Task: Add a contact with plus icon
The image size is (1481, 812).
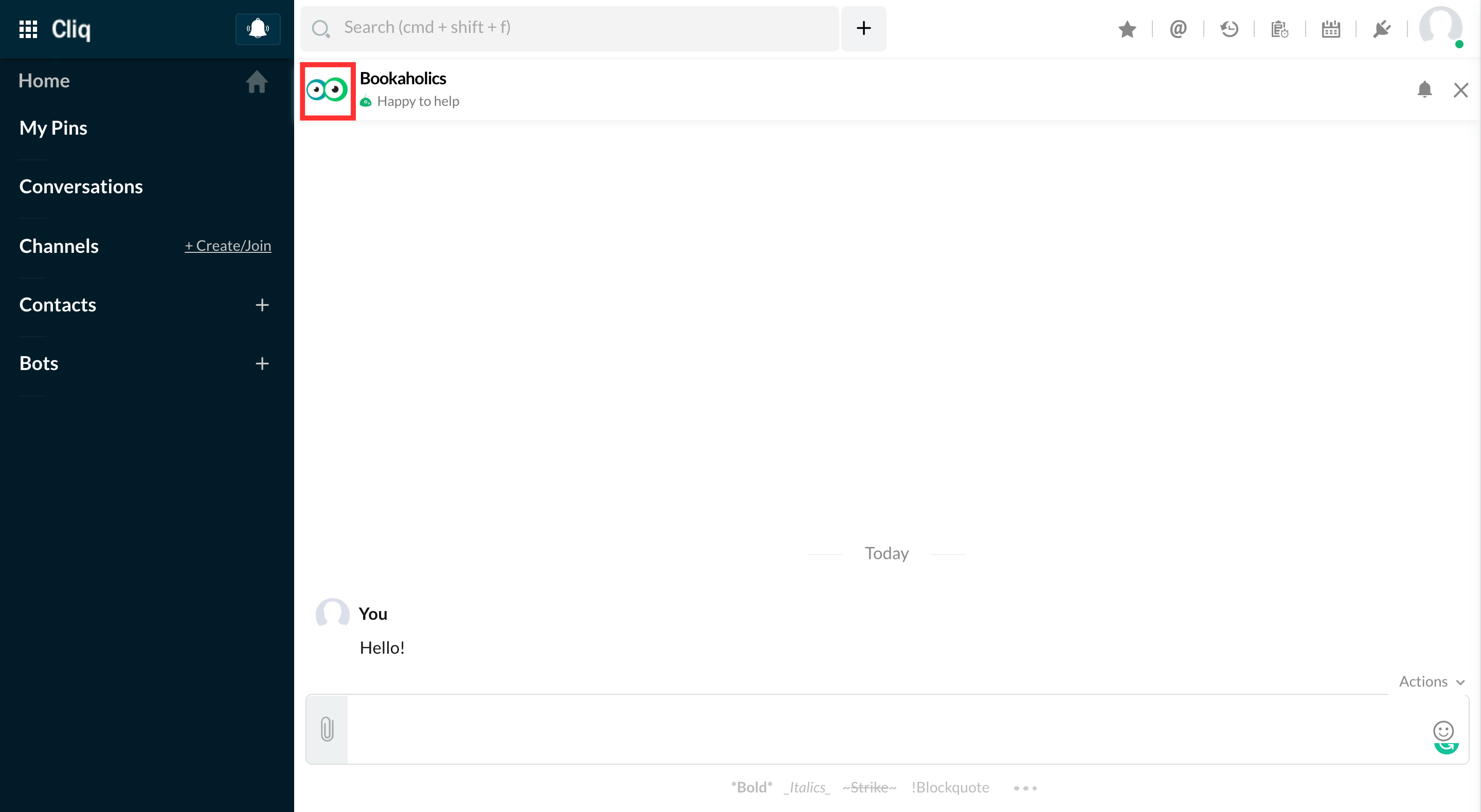Action: point(262,305)
